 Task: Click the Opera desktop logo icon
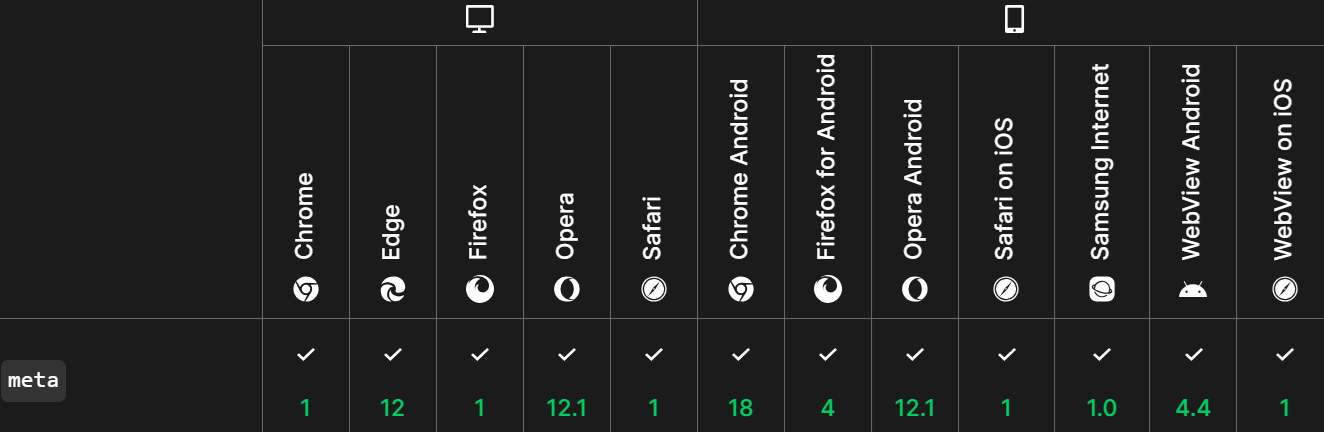click(x=567, y=290)
